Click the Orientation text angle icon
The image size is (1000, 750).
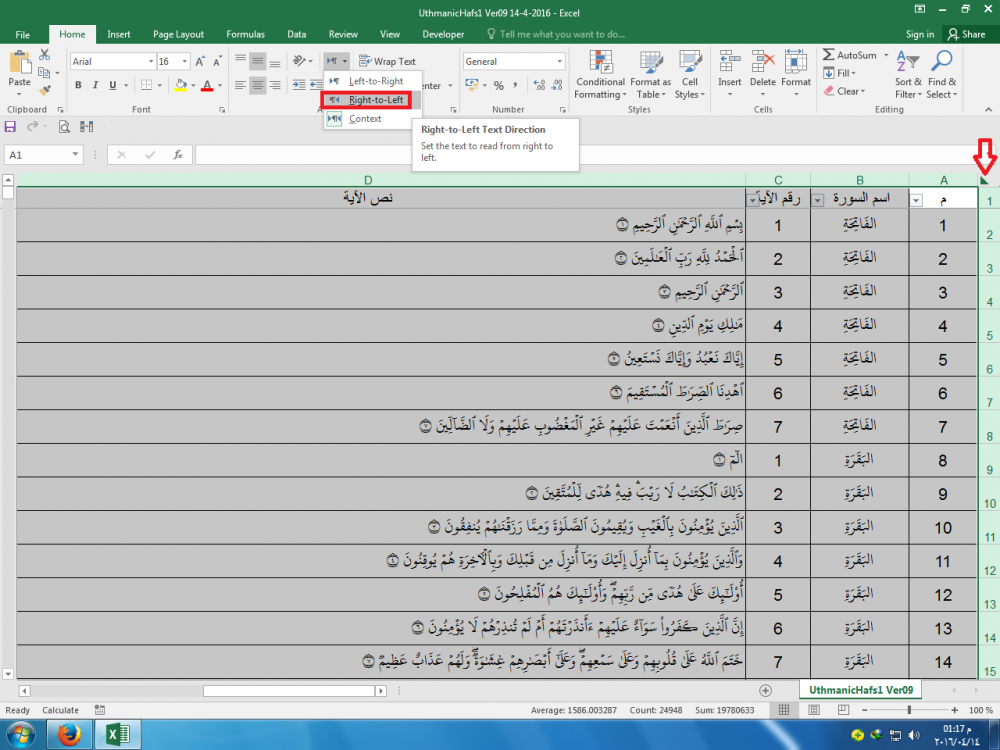coord(299,61)
